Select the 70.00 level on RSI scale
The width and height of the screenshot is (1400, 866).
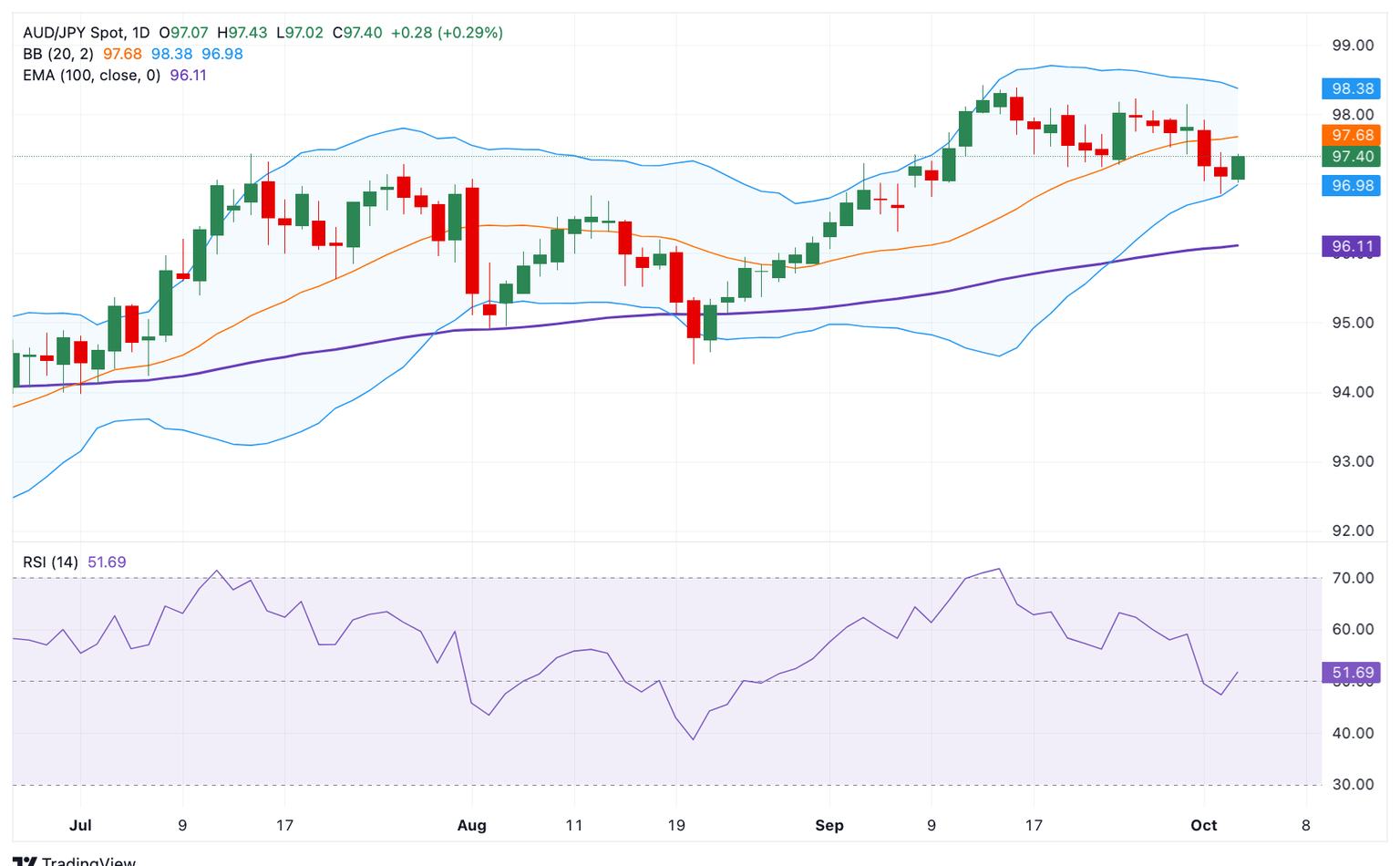click(1352, 578)
